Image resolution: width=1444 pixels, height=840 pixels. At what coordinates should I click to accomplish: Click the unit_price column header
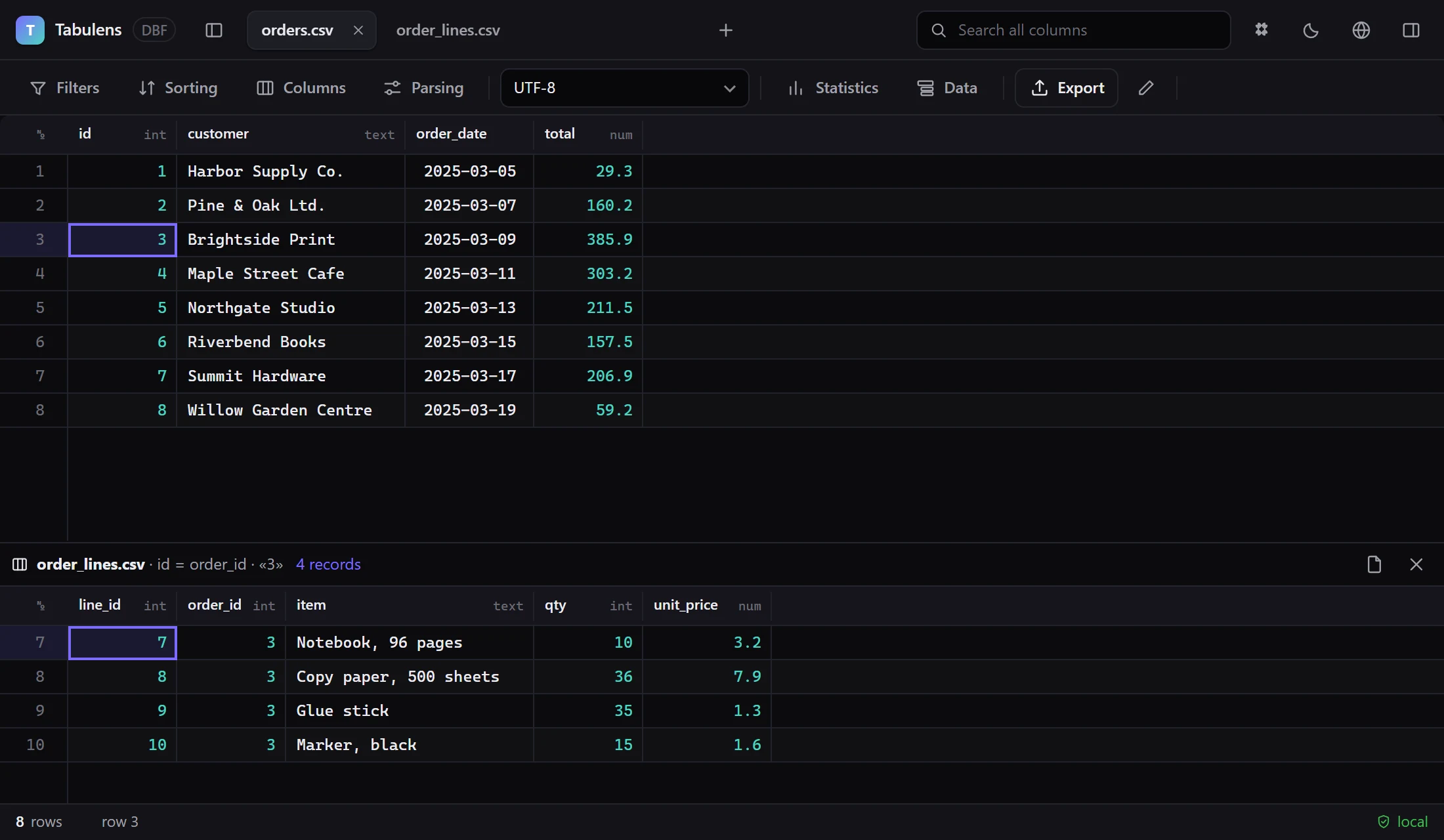tap(707, 606)
